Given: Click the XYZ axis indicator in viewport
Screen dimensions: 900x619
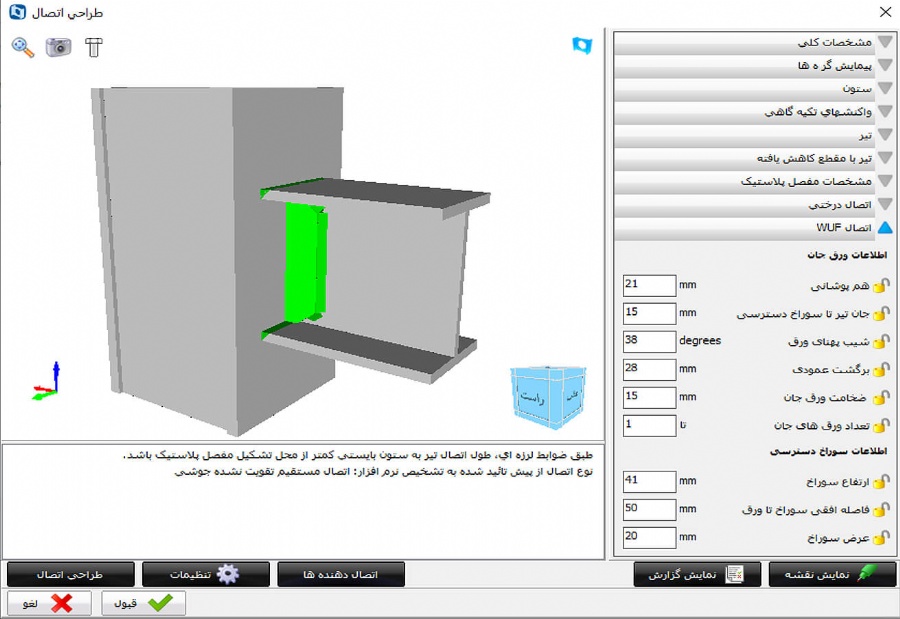Looking at the screenshot, I should [48, 383].
